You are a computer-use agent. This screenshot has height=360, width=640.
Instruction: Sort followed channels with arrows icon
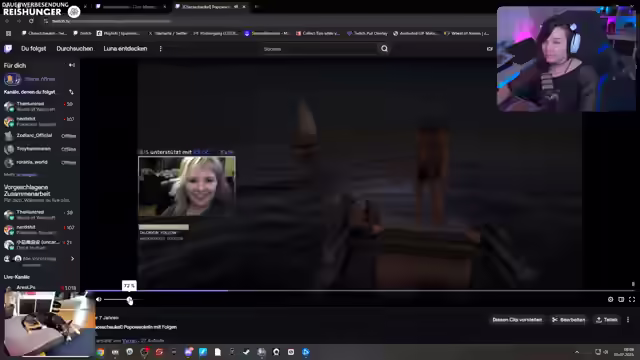click(71, 92)
